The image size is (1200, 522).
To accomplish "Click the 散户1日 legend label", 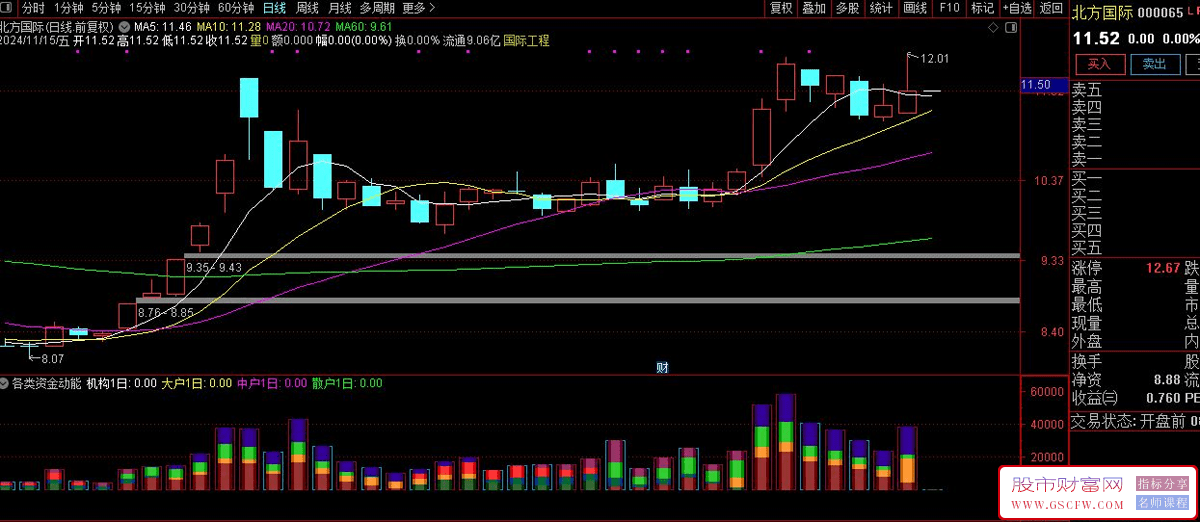I will click(347, 383).
